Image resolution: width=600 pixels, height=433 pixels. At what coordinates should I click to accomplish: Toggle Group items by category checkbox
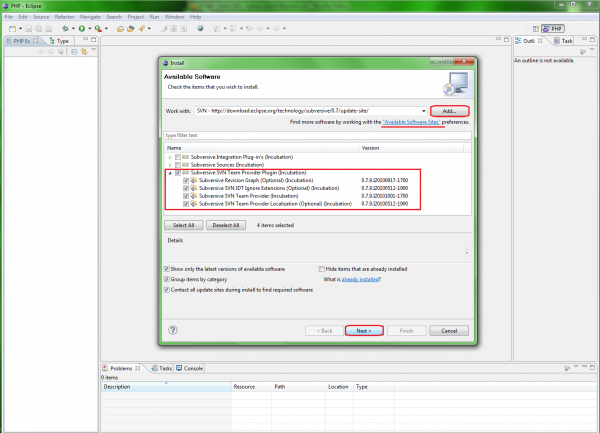167,279
